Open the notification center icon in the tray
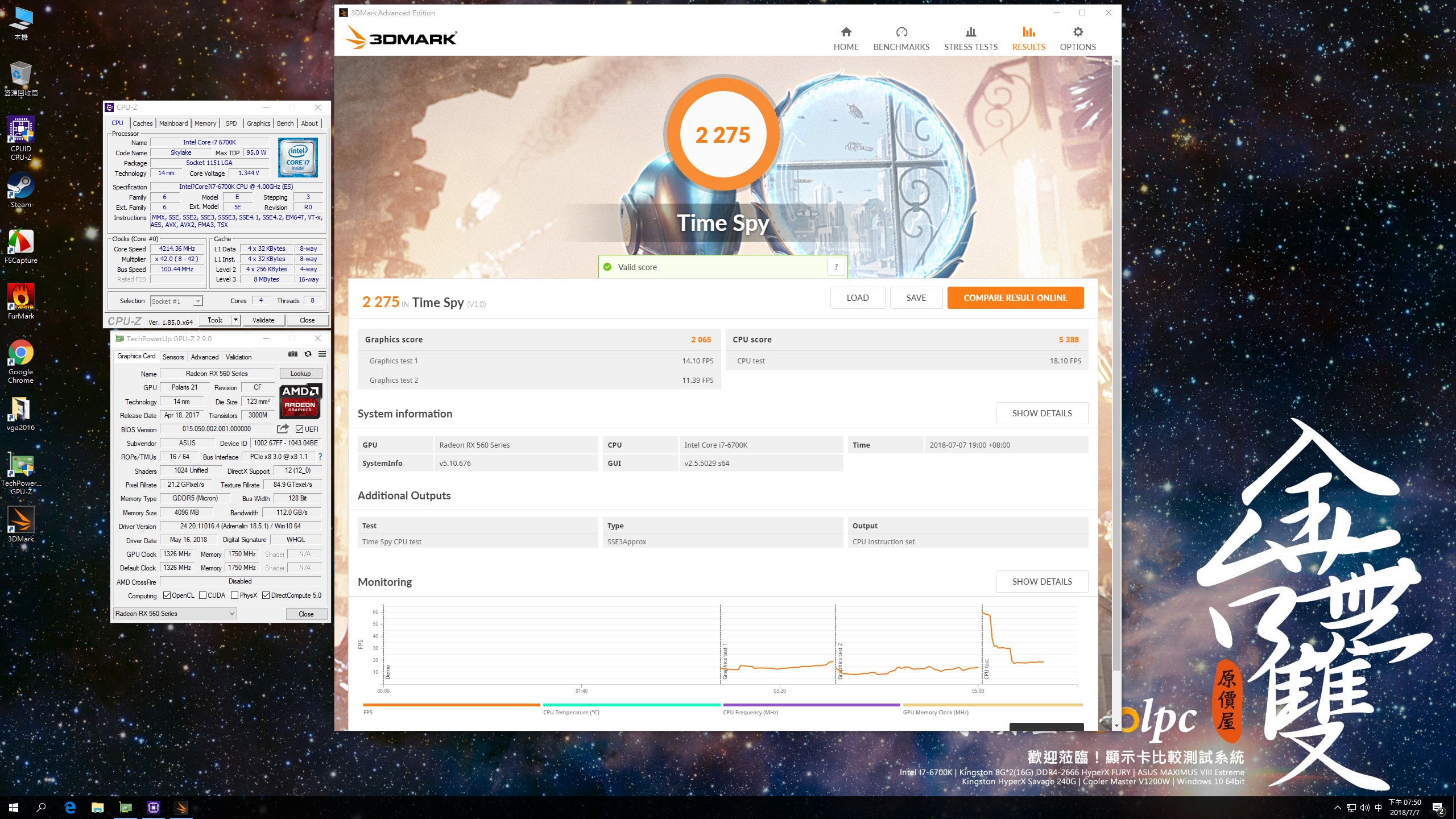The height and width of the screenshot is (819, 1456). [1438, 808]
